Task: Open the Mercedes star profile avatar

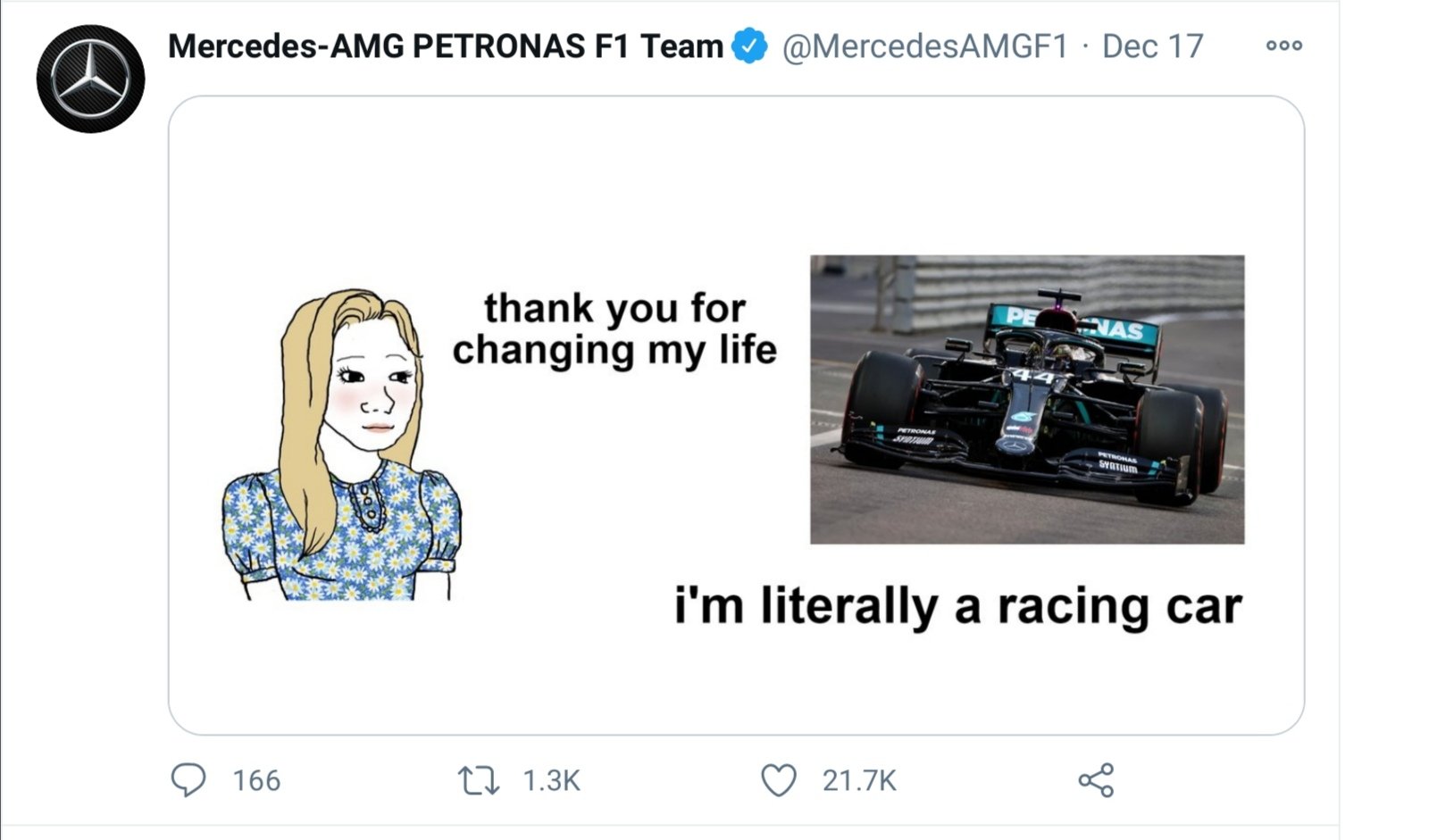Action: pos(90,79)
